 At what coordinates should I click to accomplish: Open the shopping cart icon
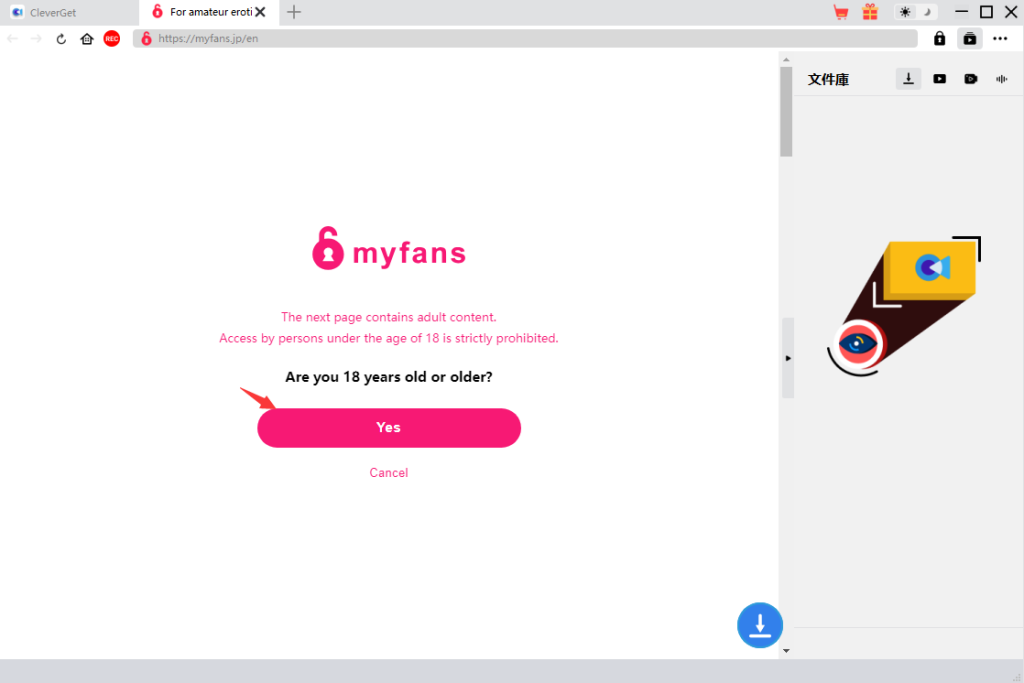(x=841, y=12)
